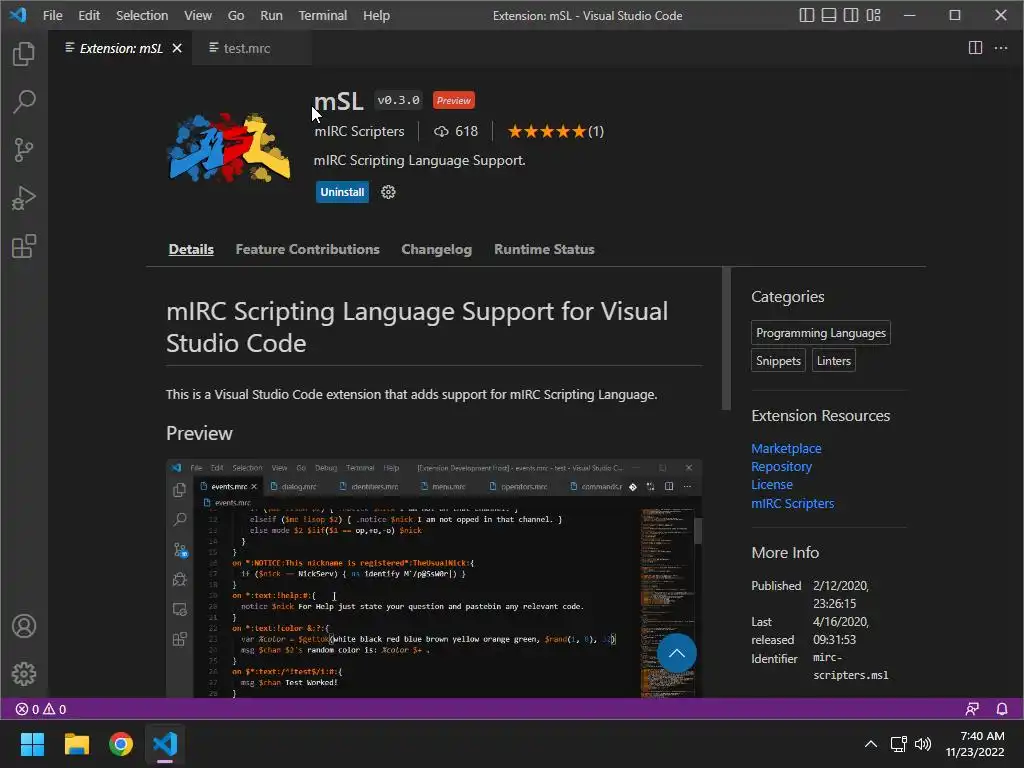1024x768 pixels.
Task: Open the Explorer view in activity bar
Action: (x=24, y=54)
